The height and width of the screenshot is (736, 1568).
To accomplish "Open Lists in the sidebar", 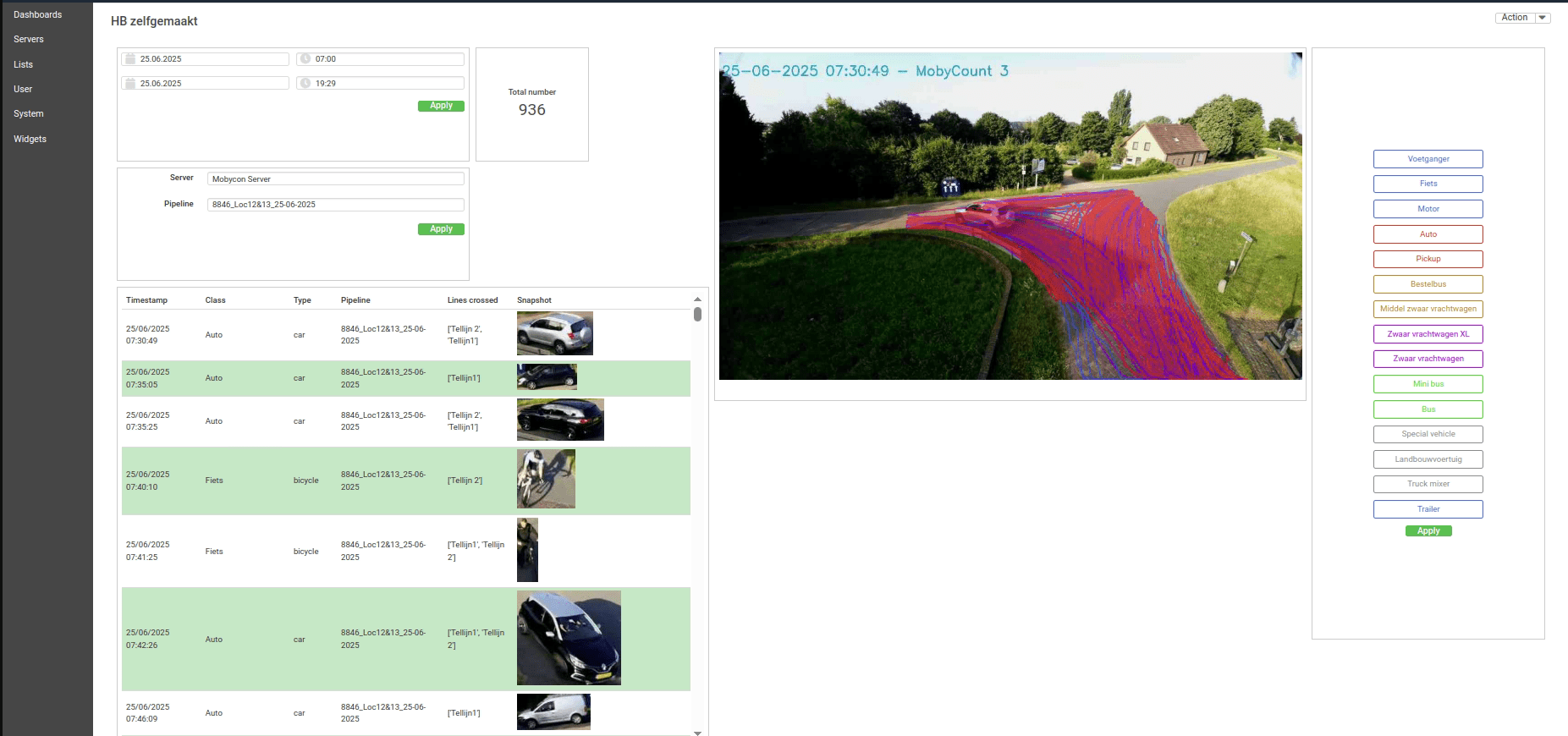I will tap(24, 65).
